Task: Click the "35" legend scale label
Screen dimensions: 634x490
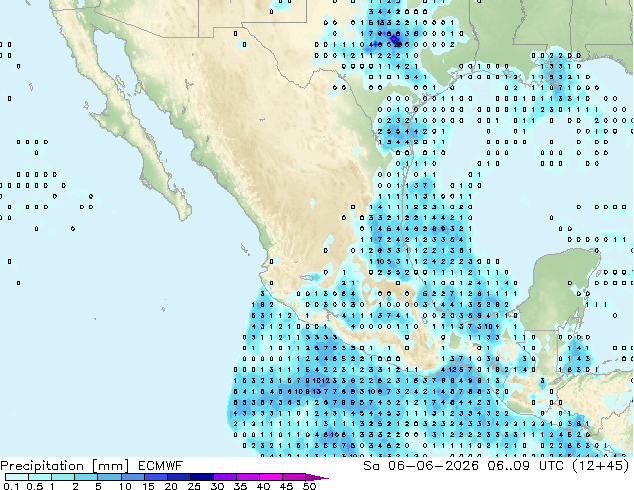Action: coord(240,486)
